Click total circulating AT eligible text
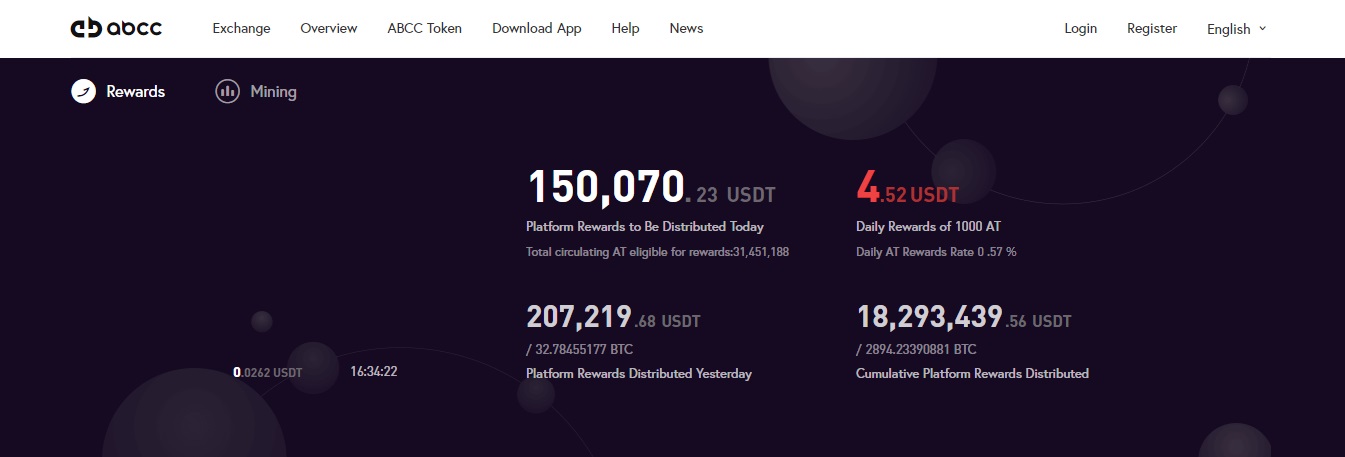This screenshot has height=457, width=1345. 657,252
